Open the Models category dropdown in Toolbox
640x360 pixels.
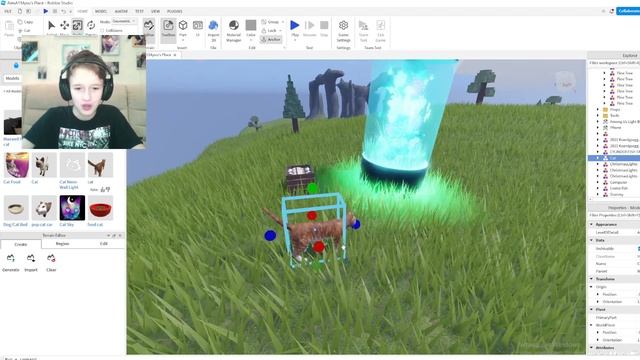point(12,78)
